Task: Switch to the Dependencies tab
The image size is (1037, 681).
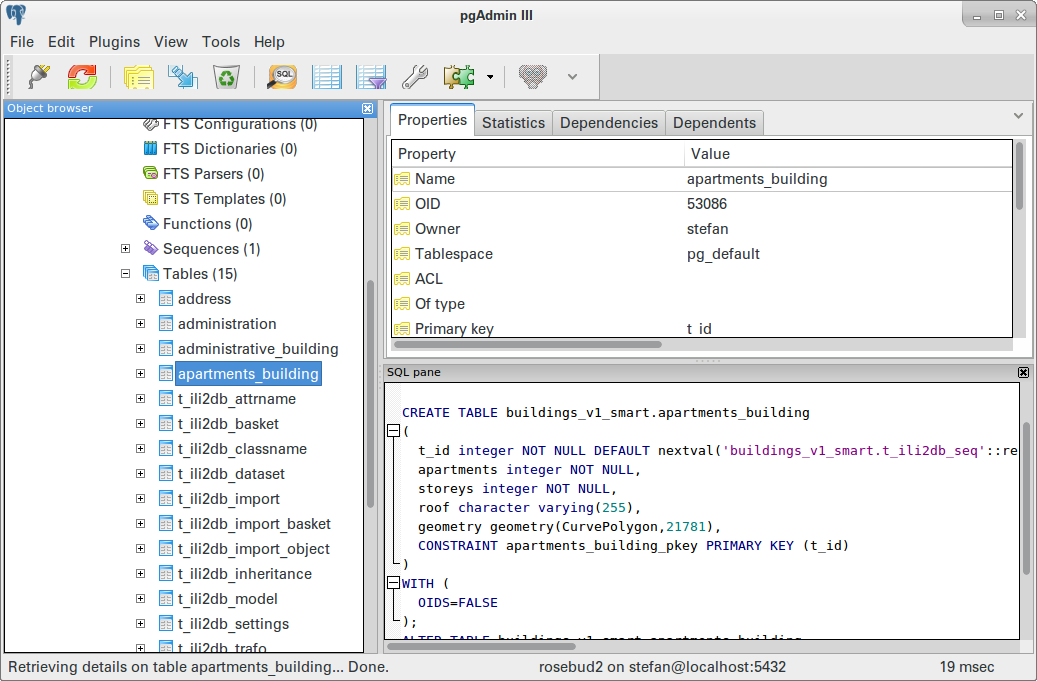Action: pos(609,123)
